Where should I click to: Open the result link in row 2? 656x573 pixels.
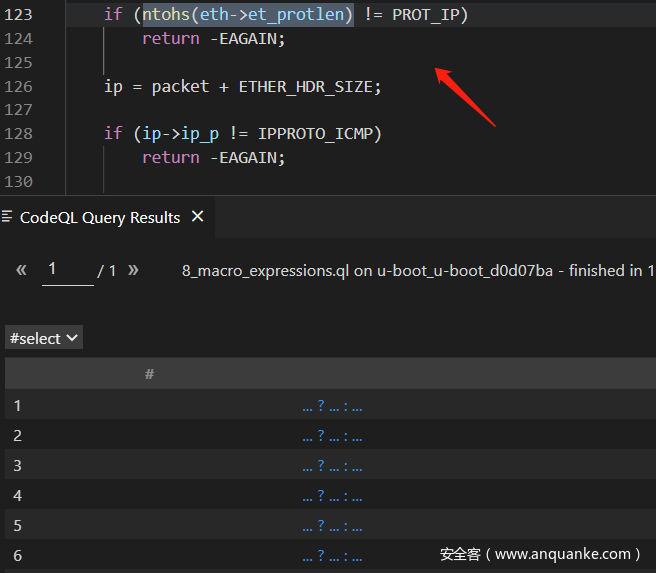331,436
